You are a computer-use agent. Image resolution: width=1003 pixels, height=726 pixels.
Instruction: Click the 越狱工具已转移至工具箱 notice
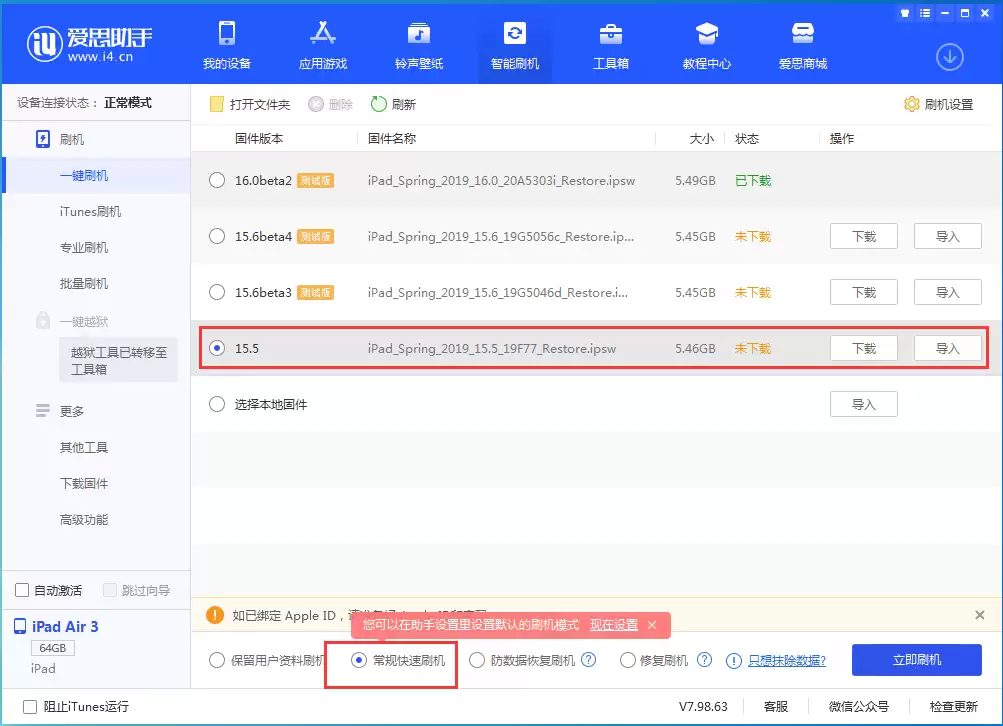[x=118, y=361]
